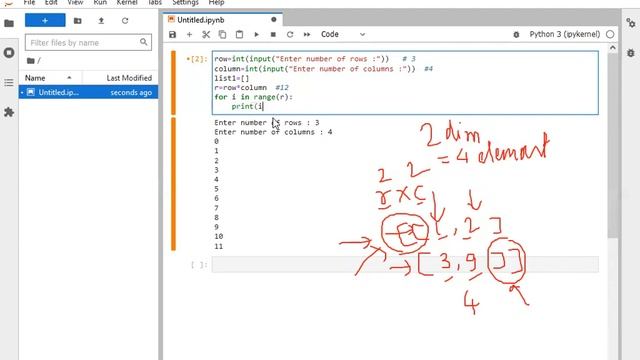Close the Untitled.ipynb tab via unsaved dot
640x360 pixels.
click(x=273, y=20)
